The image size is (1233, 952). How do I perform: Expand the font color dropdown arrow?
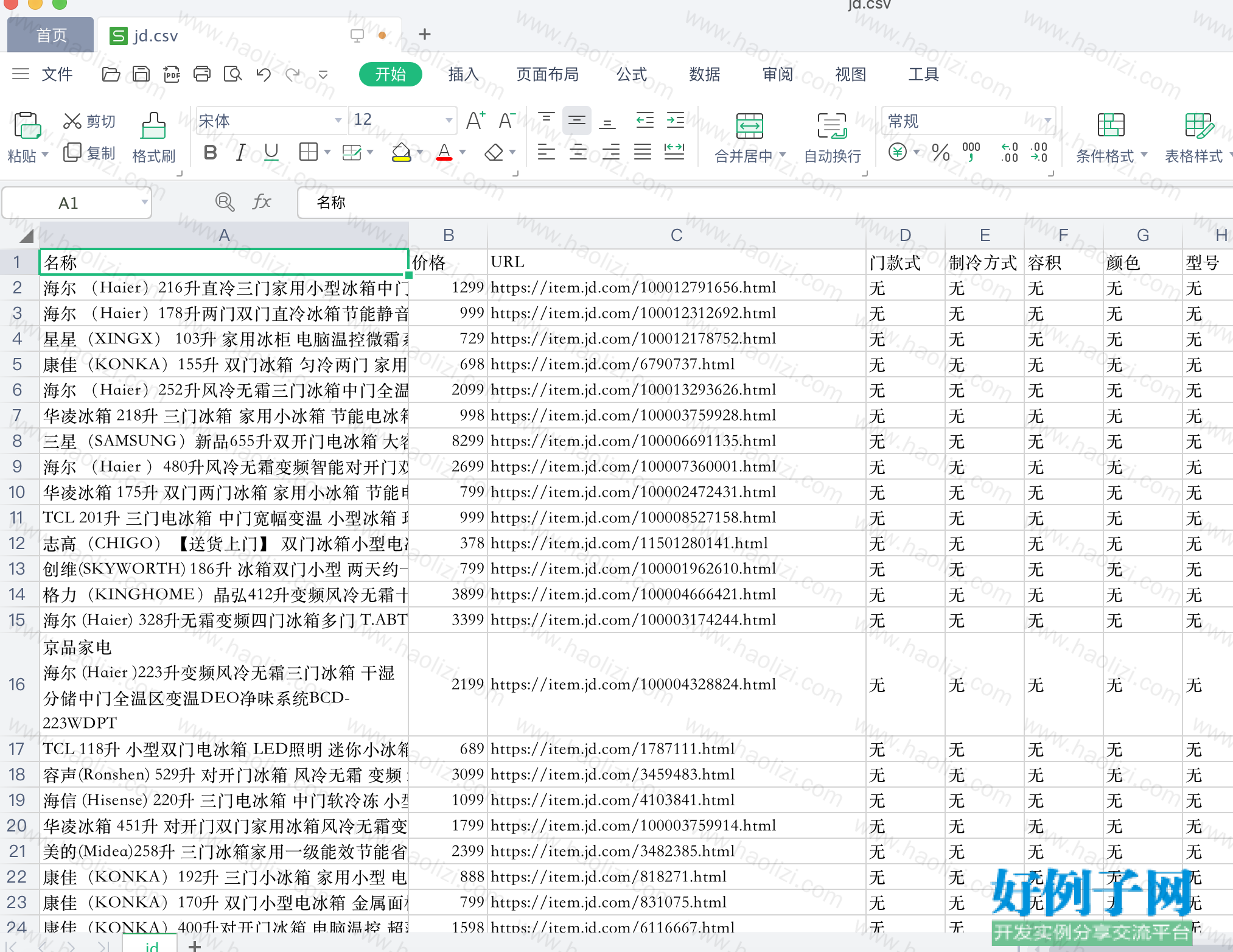463,152
